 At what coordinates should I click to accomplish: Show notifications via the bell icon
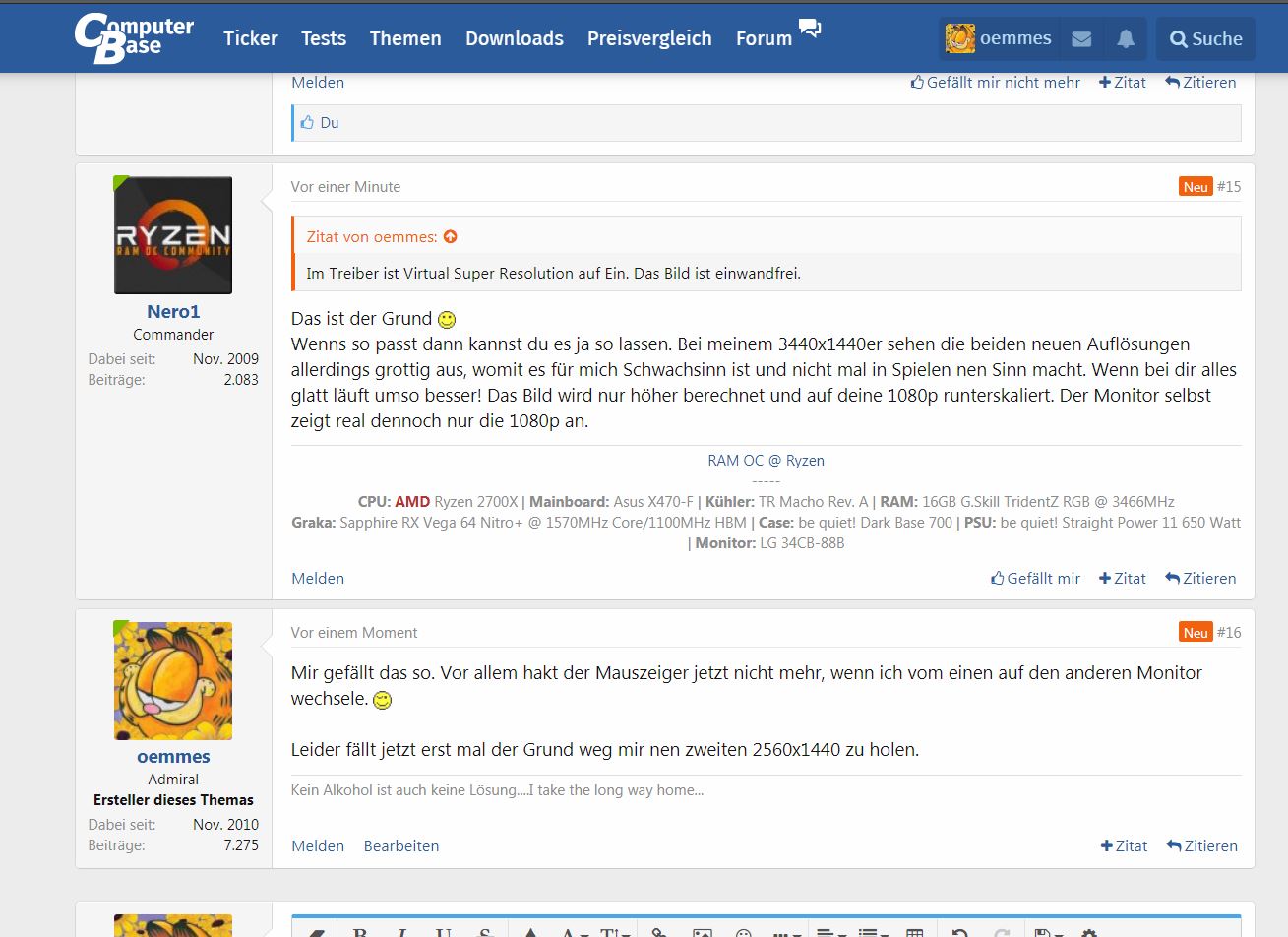pyautogui.click(x=1126, y=38)
